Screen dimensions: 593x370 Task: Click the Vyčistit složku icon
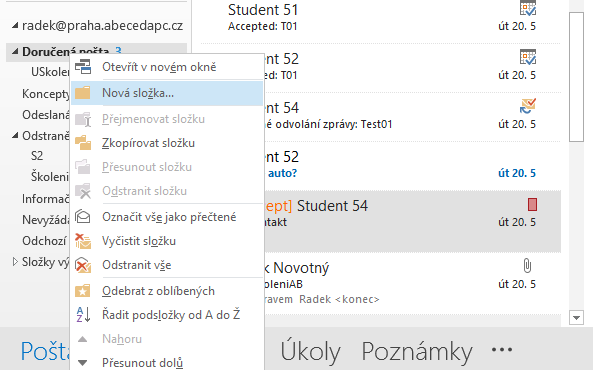click(83, 241)
